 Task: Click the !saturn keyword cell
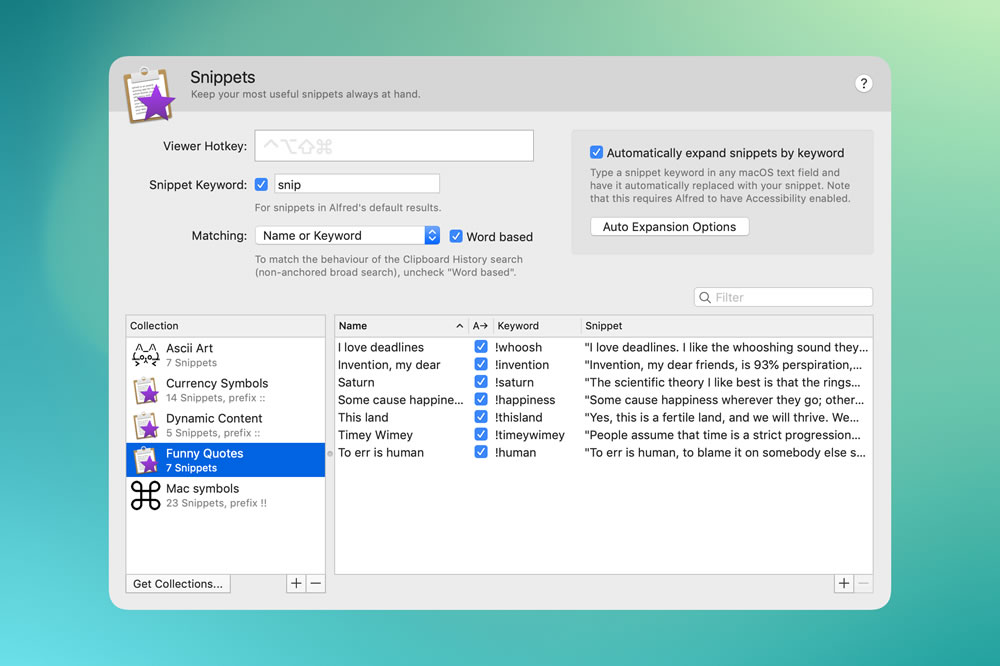click(514, 382)
